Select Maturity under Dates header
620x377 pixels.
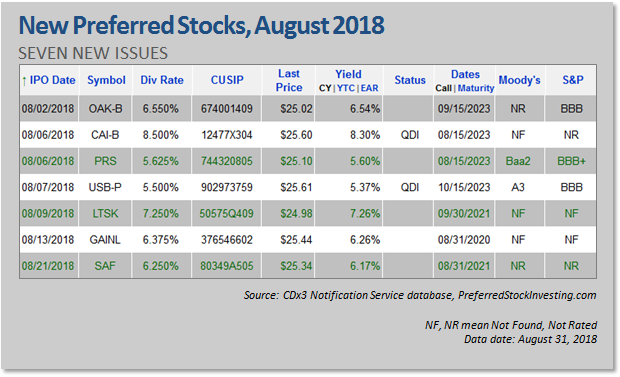(476, 88)
